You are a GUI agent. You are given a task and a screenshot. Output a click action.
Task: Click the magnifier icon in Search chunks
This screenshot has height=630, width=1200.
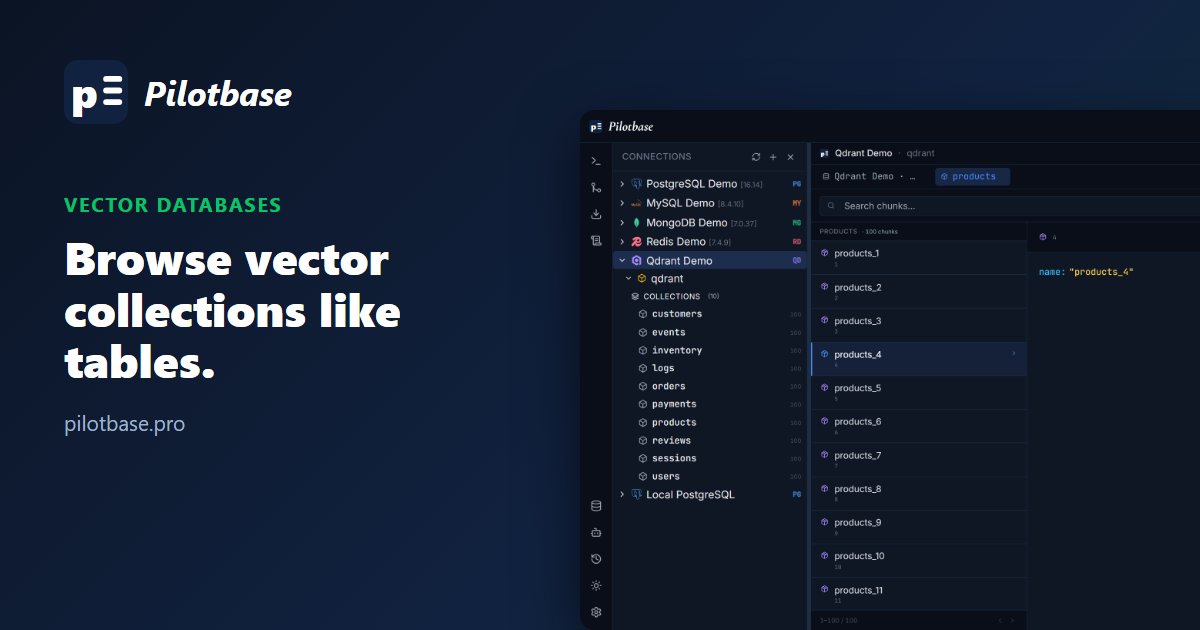832,206
